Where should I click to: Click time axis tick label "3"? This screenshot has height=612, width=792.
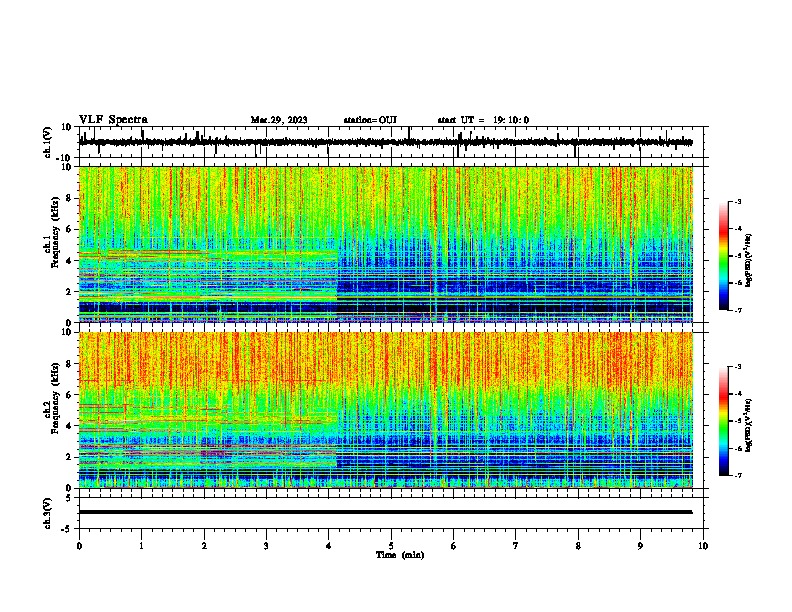point(266,546)
